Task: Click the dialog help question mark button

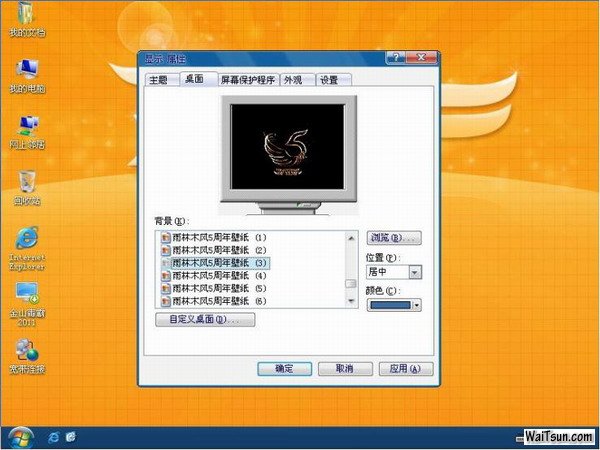Action: (399, 59)
